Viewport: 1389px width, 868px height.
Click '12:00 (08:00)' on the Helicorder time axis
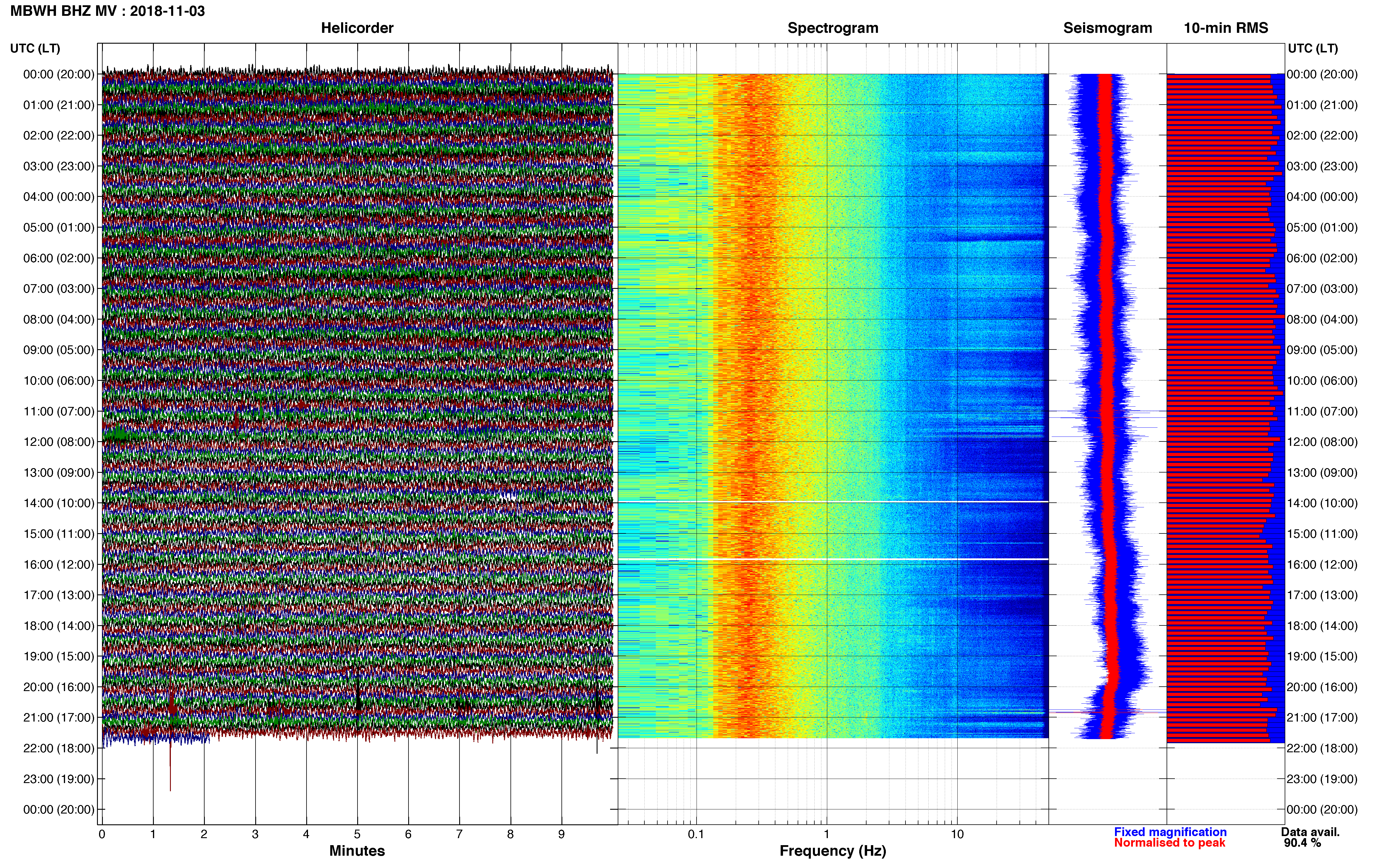[59, 442]
